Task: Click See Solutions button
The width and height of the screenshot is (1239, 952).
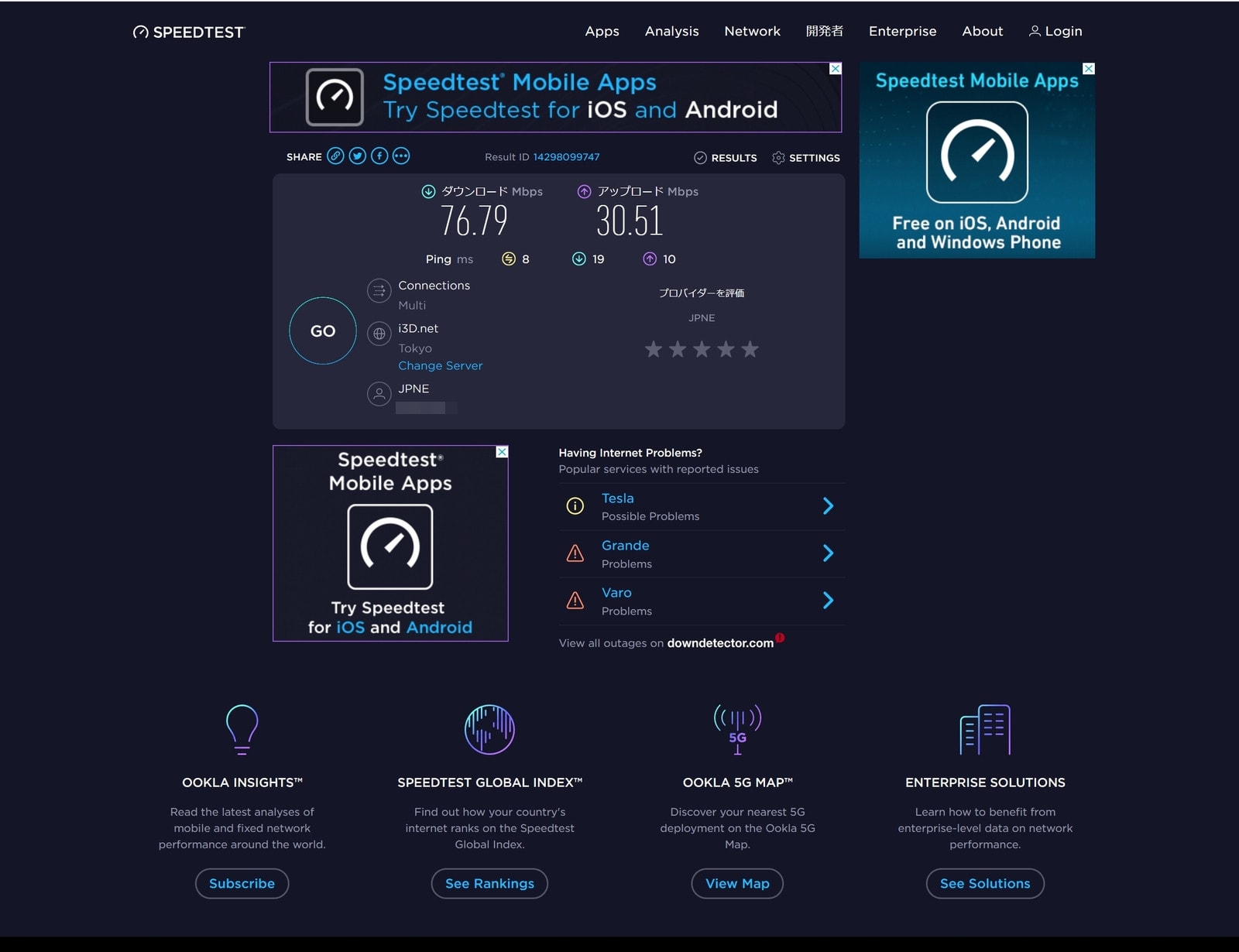Action: pyautogui.click(x=985, y=884)
